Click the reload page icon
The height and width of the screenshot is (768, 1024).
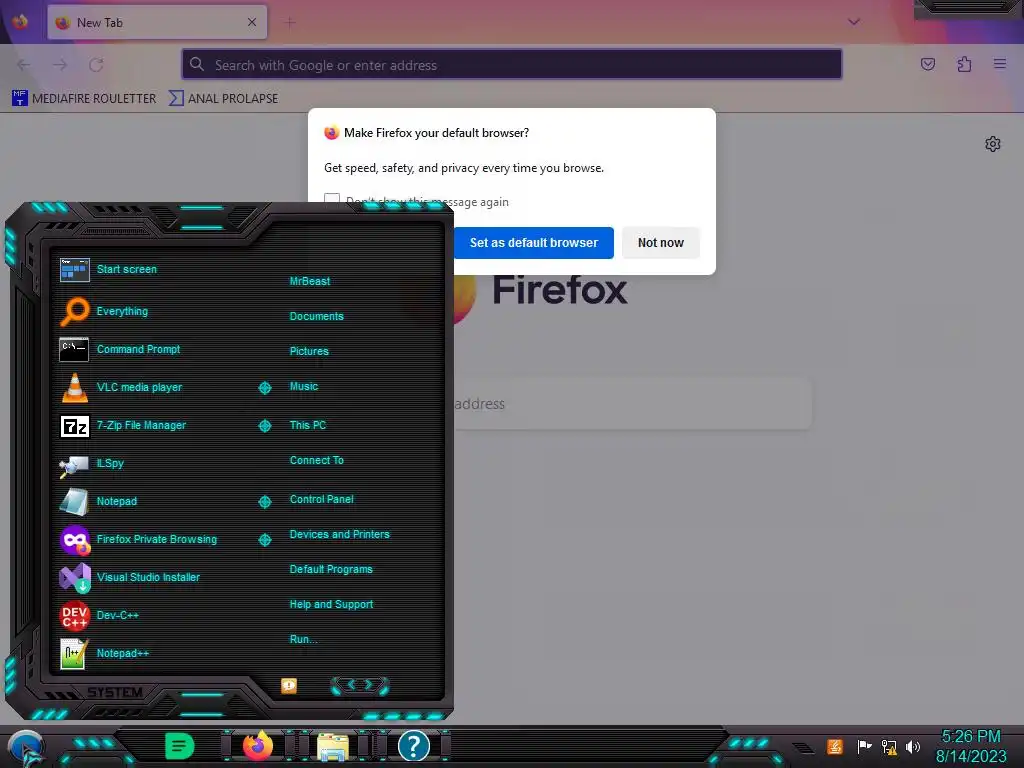pos(97,65)
